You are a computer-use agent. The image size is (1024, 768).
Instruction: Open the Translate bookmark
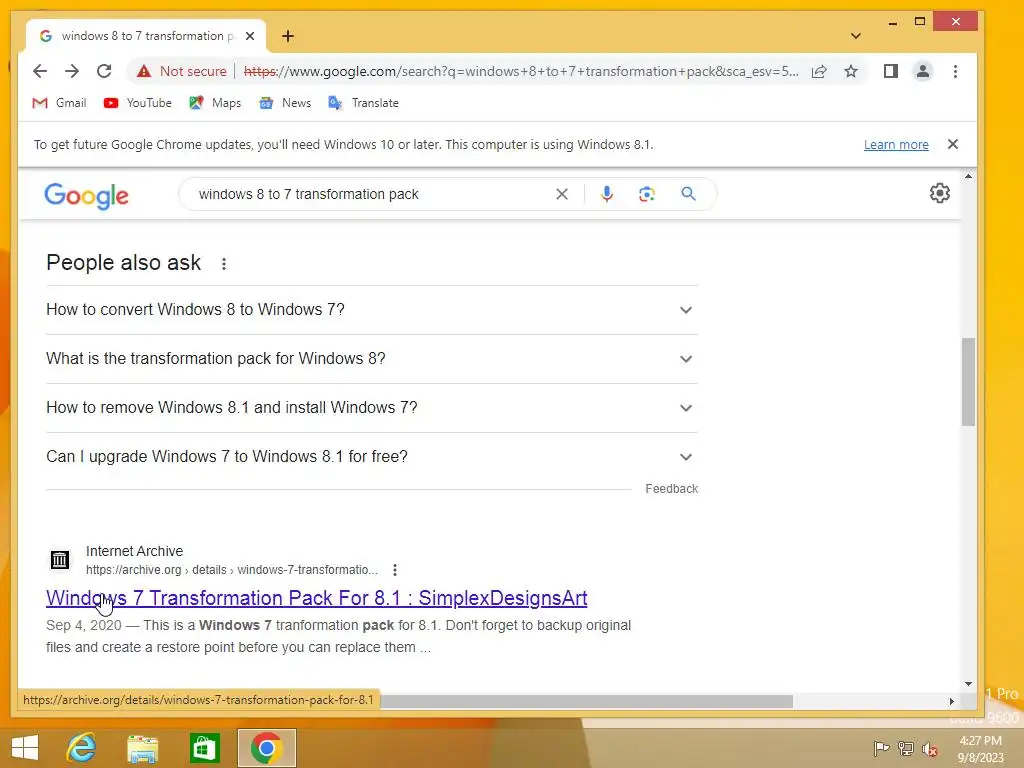click(x=363, y=103)
